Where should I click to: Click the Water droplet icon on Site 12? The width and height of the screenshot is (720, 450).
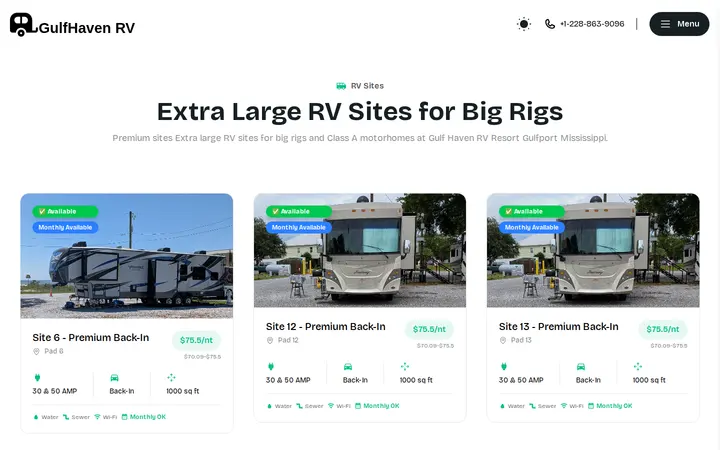pyautogui.click(x=270, y=406)
